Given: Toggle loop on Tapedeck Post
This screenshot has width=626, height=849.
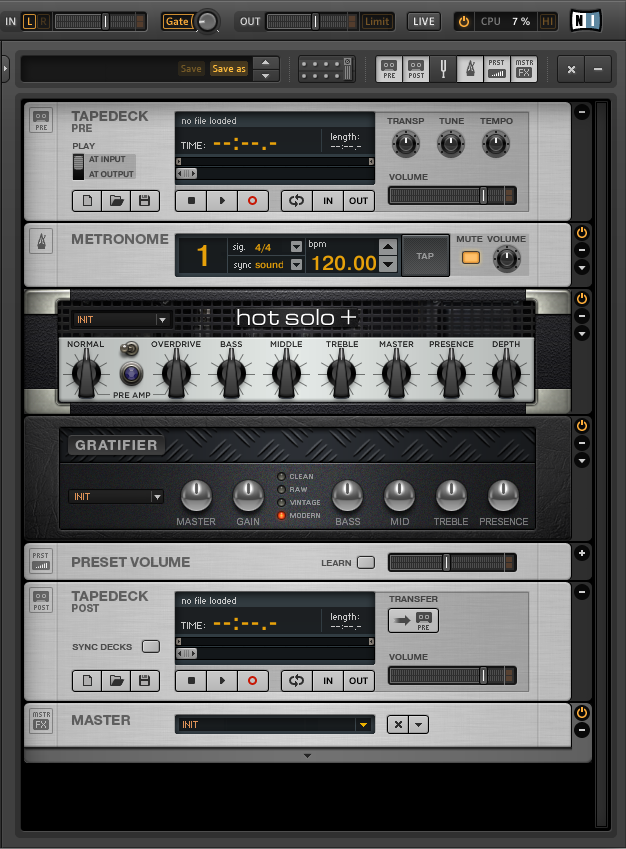Looking at the screenshot, I should [x=296, y=681].
